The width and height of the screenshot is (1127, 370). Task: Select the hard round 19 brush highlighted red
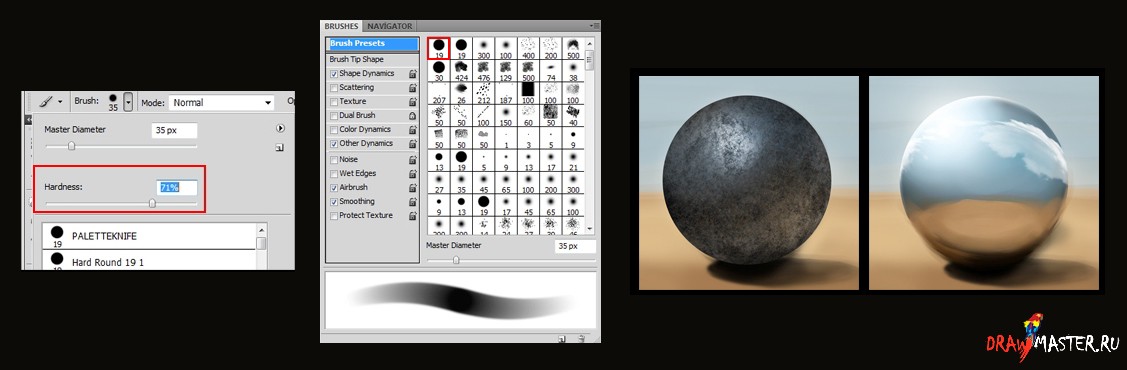[438, 48]
